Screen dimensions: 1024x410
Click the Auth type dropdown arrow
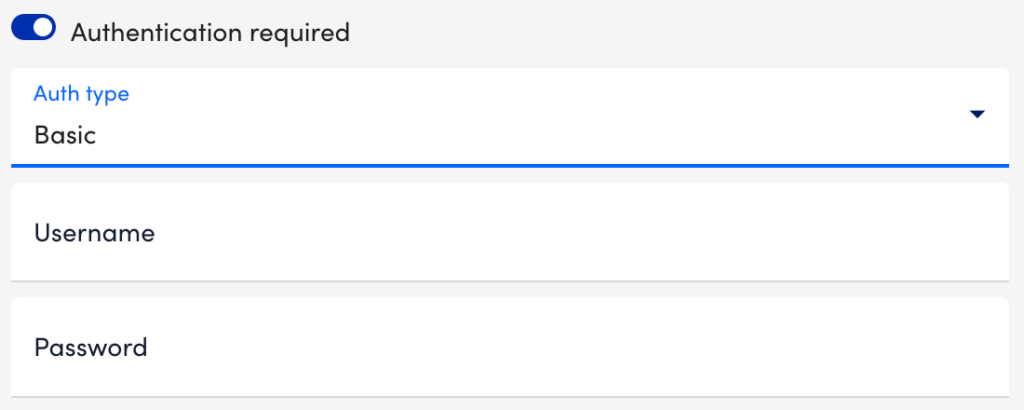pyautogui.click(x=978, y=115)
